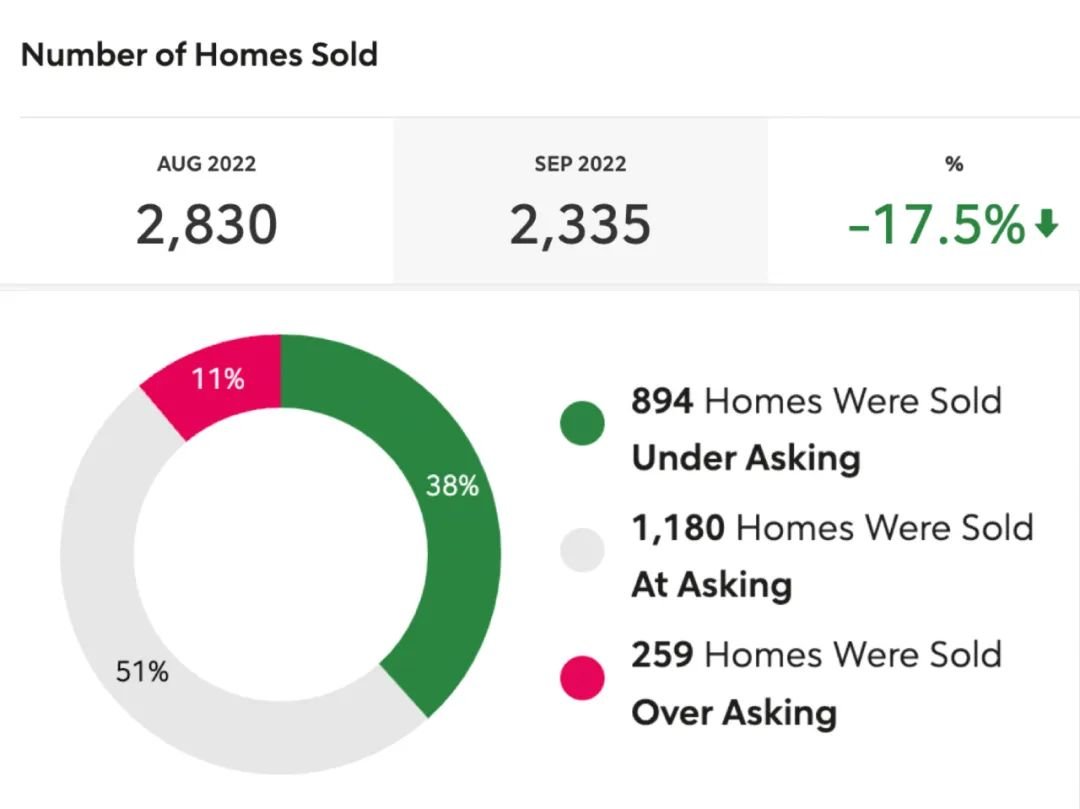
Task: Switch to the SEP 2022 column header
Action: point(580,164)
